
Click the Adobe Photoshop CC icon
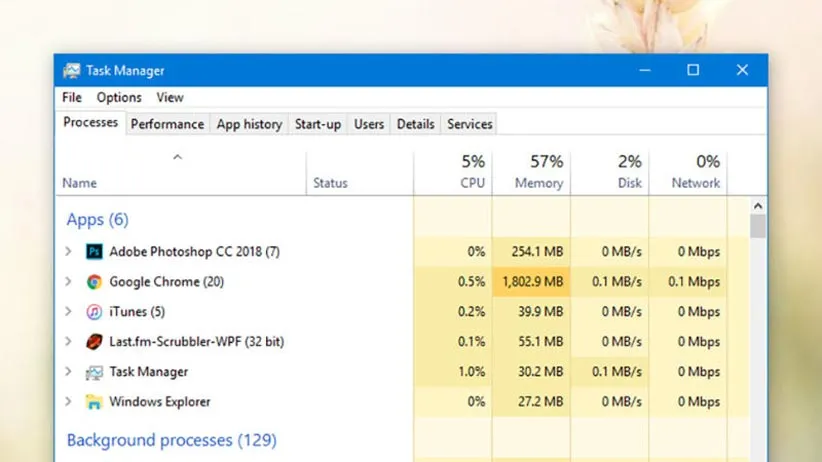click(94, 252)
